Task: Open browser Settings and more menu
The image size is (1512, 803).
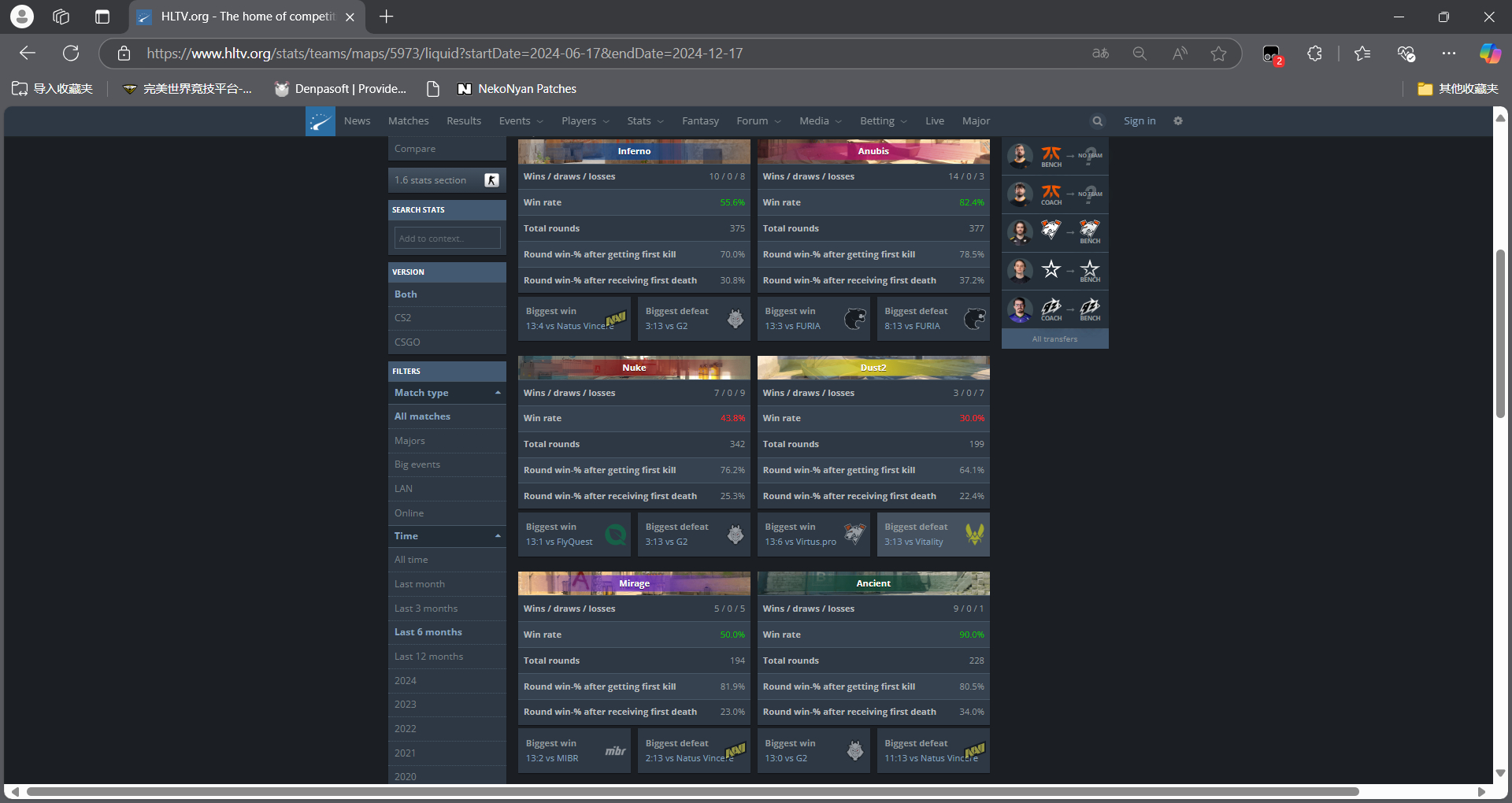Action: tap(1448, 54)
